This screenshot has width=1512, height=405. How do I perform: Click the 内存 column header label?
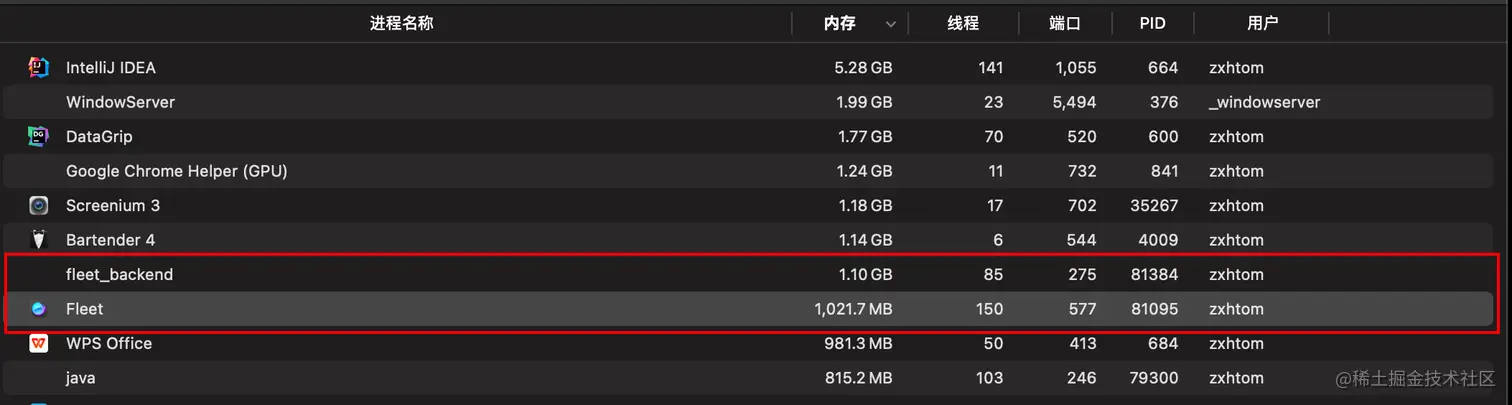point(840,23)
